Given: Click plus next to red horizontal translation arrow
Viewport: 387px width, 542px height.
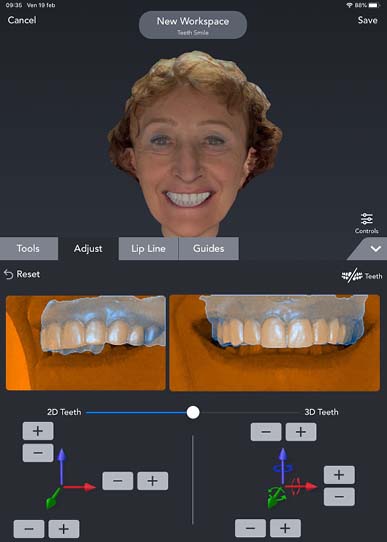Looking at the screenshot, I should point(153,481).
